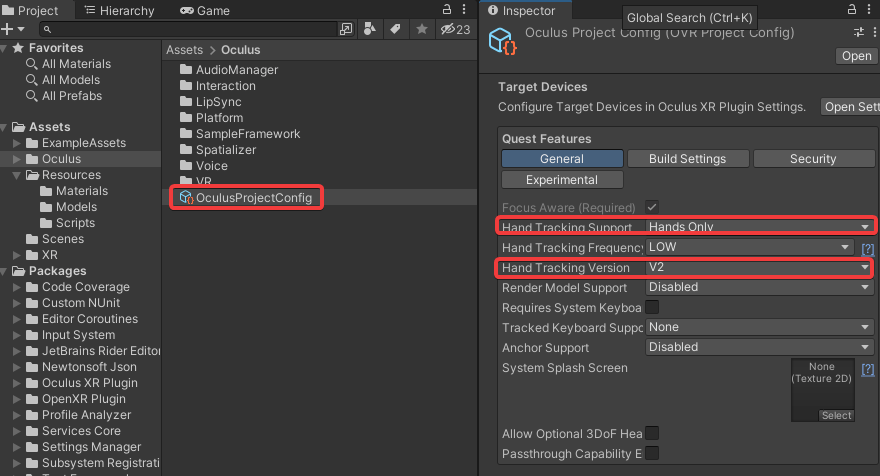Toggle Focus Aware checkbox
Viewport: 880px width, 476px height.
tap(652, 207)
